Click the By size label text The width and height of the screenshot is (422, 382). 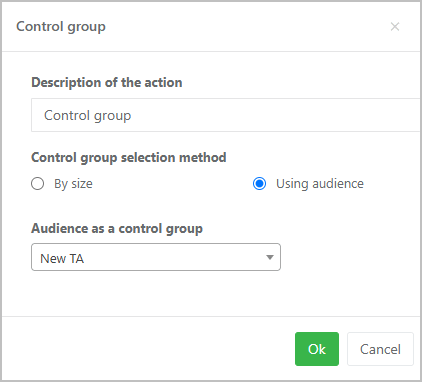coord(73,184)
